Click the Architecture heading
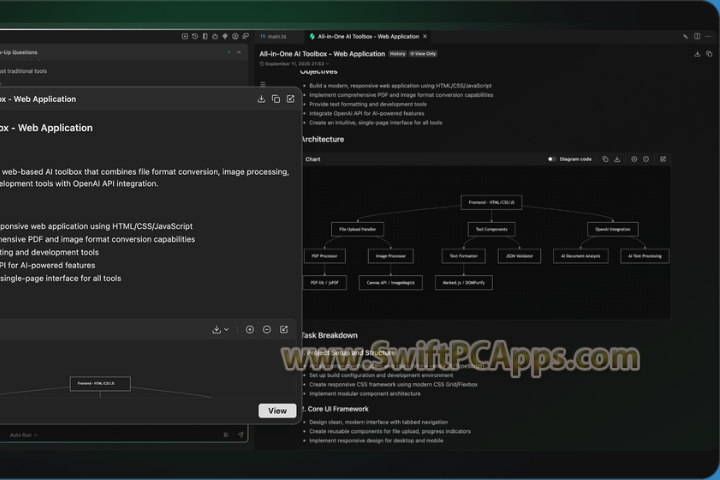Image resolution: width=720 pixels, height=480 pixels. (x=322, y=139)
